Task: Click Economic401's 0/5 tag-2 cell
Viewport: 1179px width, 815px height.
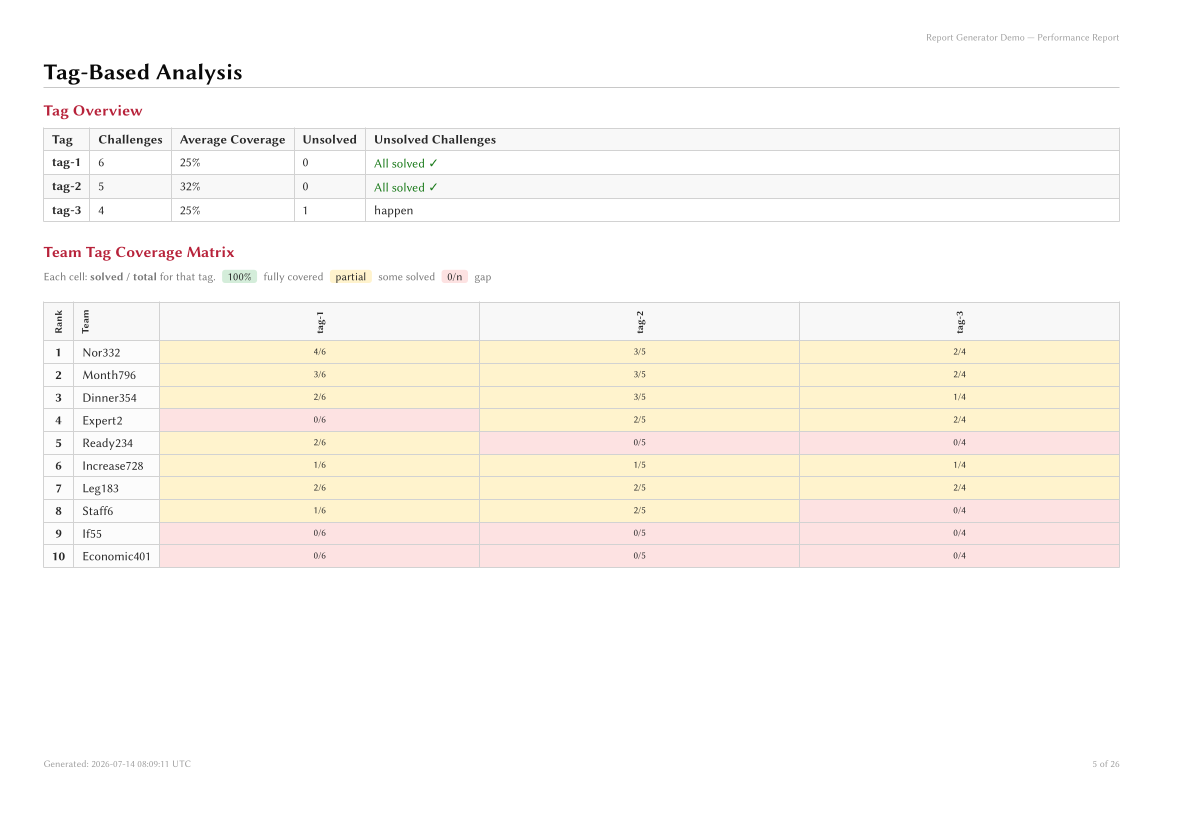Action: [639, 556]
